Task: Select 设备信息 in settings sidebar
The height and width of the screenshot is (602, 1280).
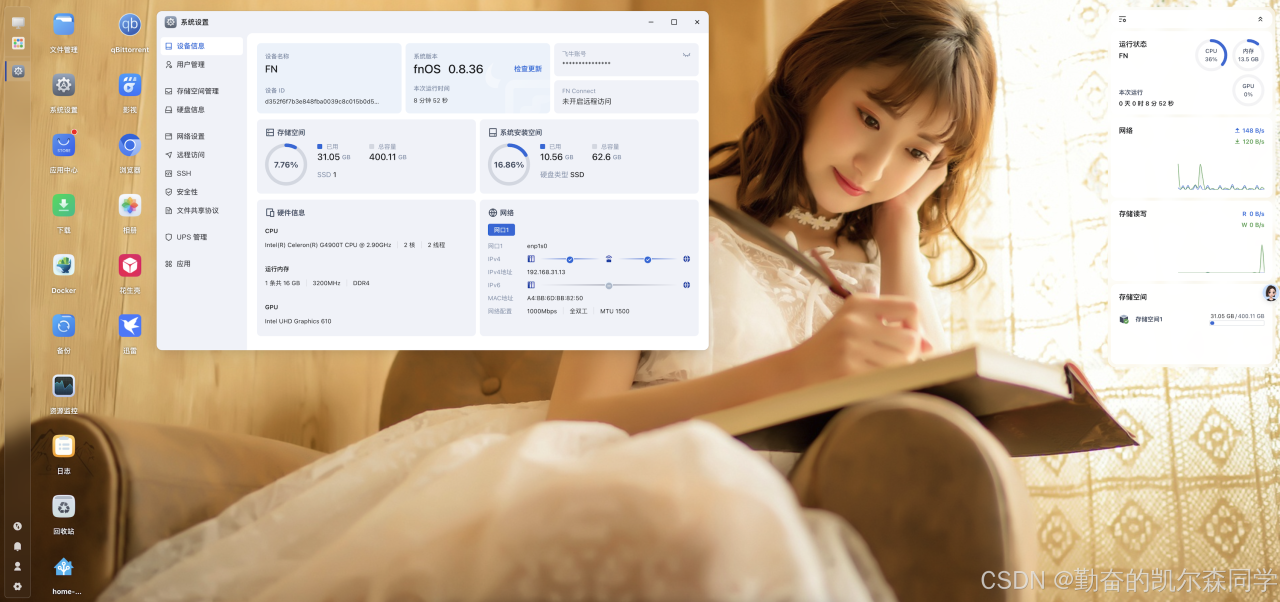Action: click(200, 46)
